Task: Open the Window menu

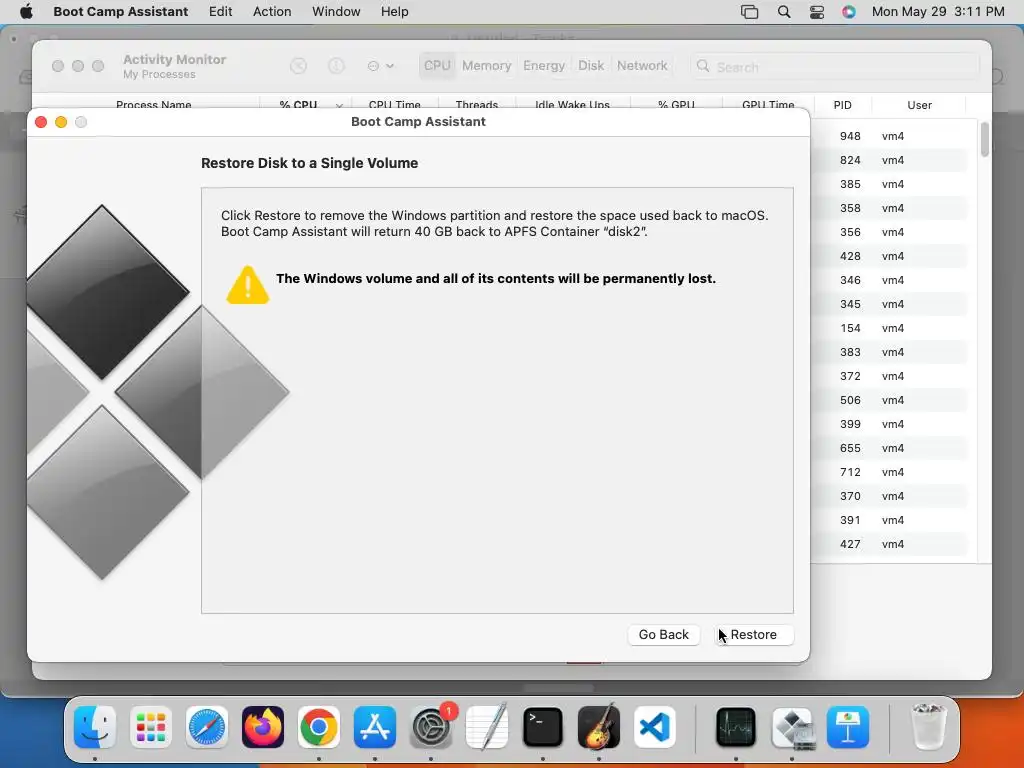Action: pos(336,12)
